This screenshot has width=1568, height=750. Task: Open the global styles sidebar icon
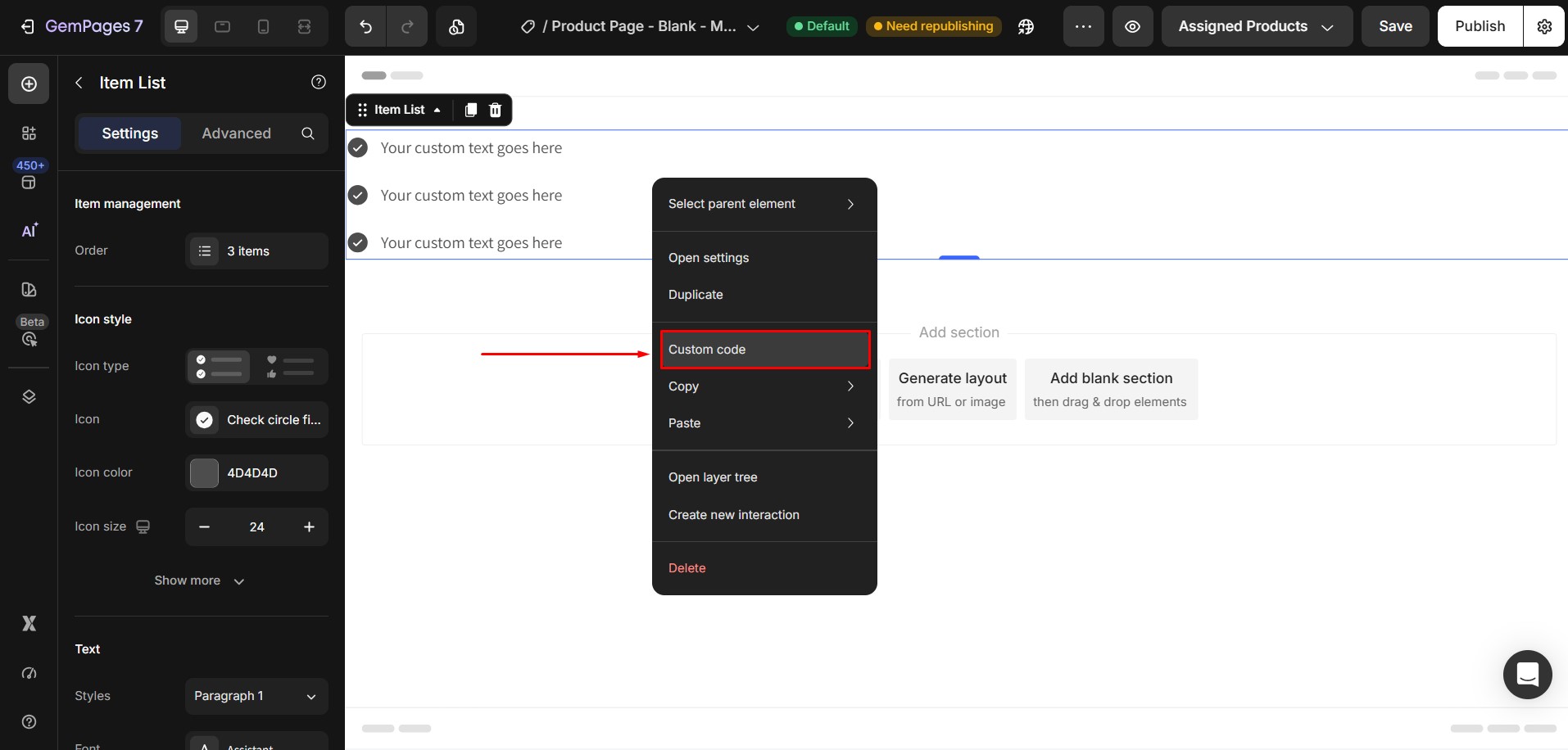point(29,289)
